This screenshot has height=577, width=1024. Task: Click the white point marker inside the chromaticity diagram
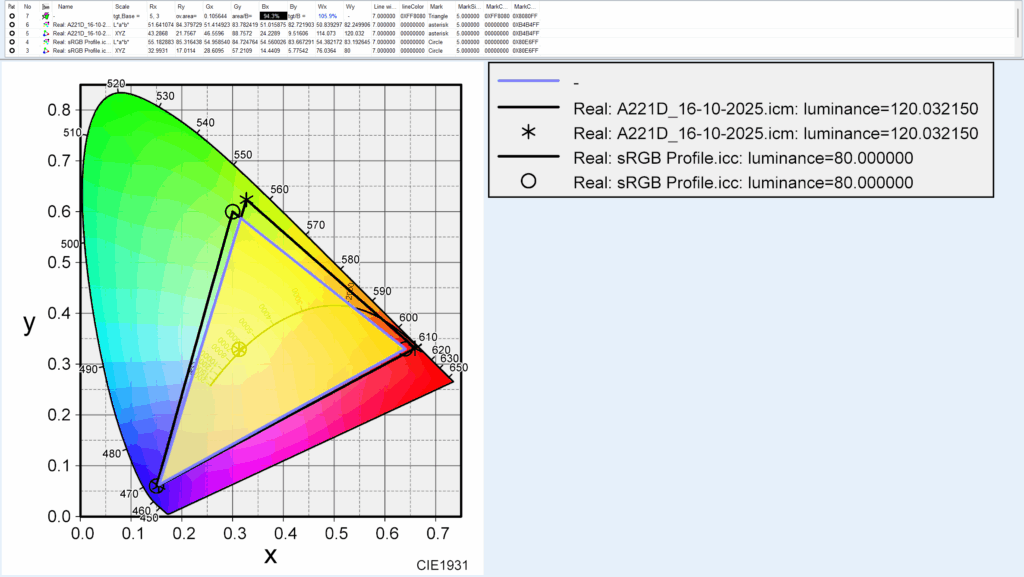click(x=239, y=349)
